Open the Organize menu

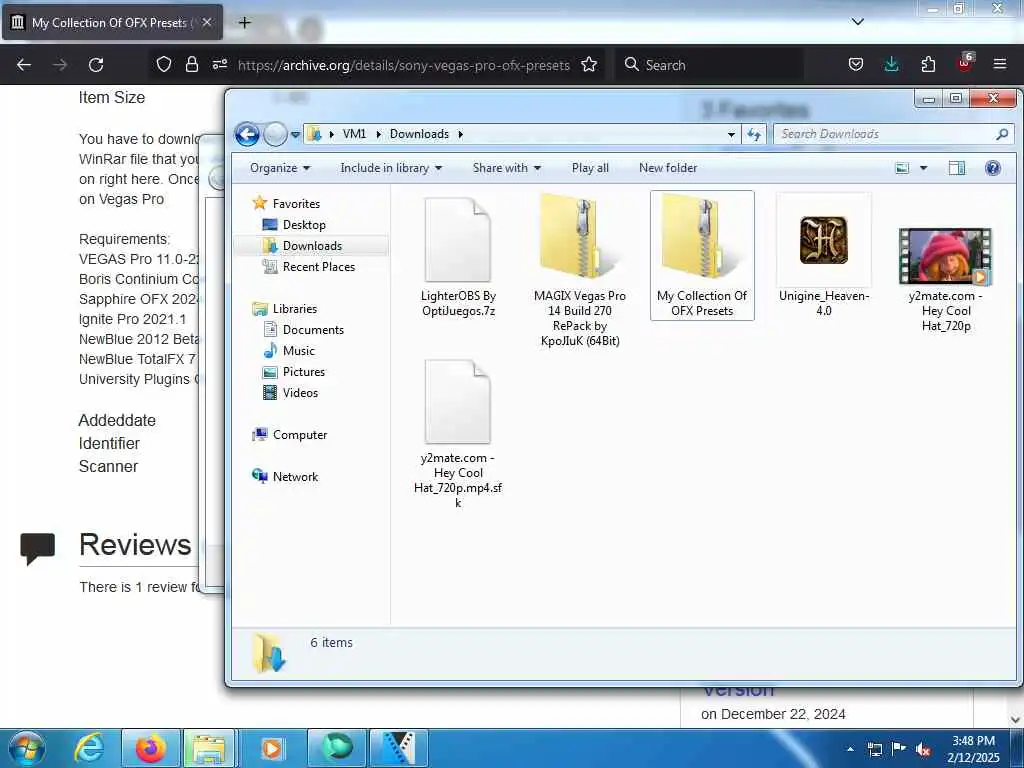pyautogui.click(x=280, y=168)
